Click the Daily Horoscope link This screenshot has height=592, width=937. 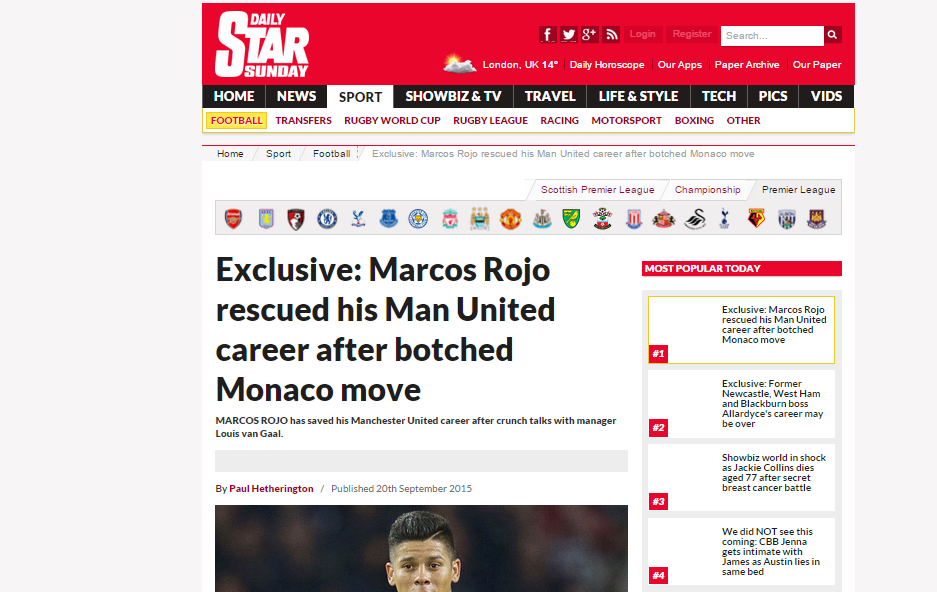(607, 65)
